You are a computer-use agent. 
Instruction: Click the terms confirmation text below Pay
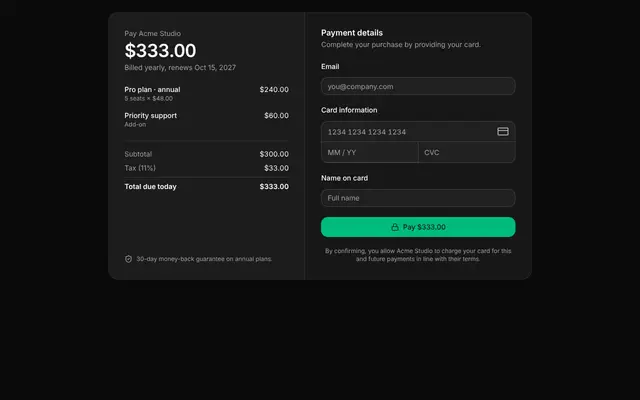tap(418, 255)
